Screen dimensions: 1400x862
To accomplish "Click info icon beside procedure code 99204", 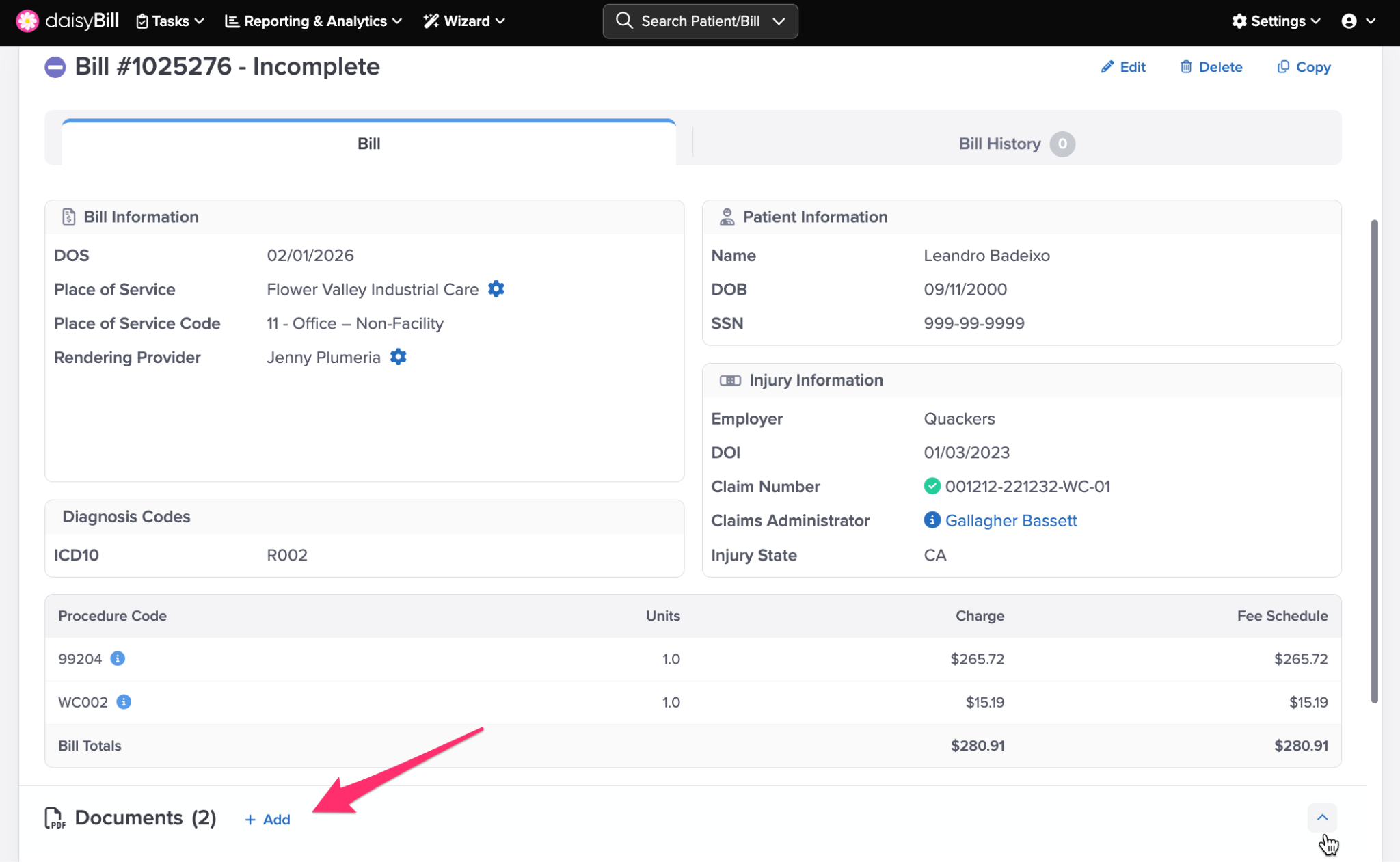I will 118,658.
